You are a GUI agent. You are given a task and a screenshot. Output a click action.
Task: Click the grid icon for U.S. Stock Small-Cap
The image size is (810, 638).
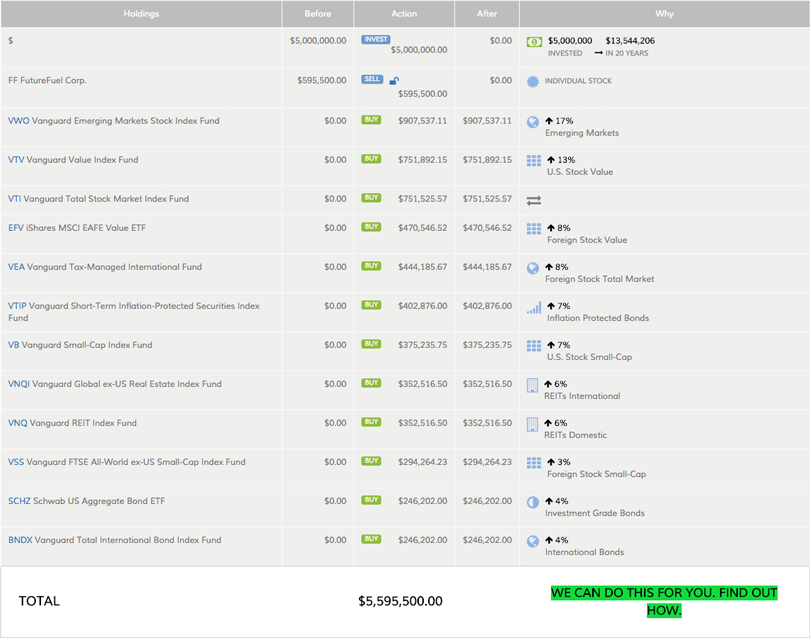click(x=534, y=346)
